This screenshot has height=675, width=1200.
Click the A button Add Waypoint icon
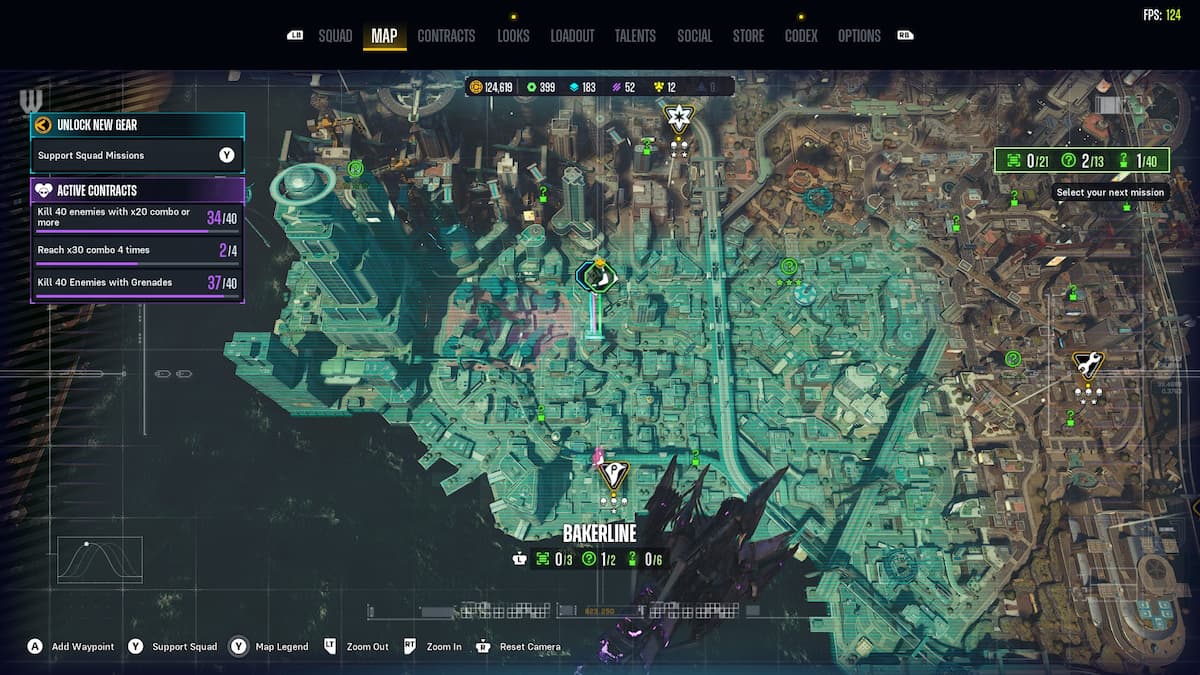(x=35, y=647)
